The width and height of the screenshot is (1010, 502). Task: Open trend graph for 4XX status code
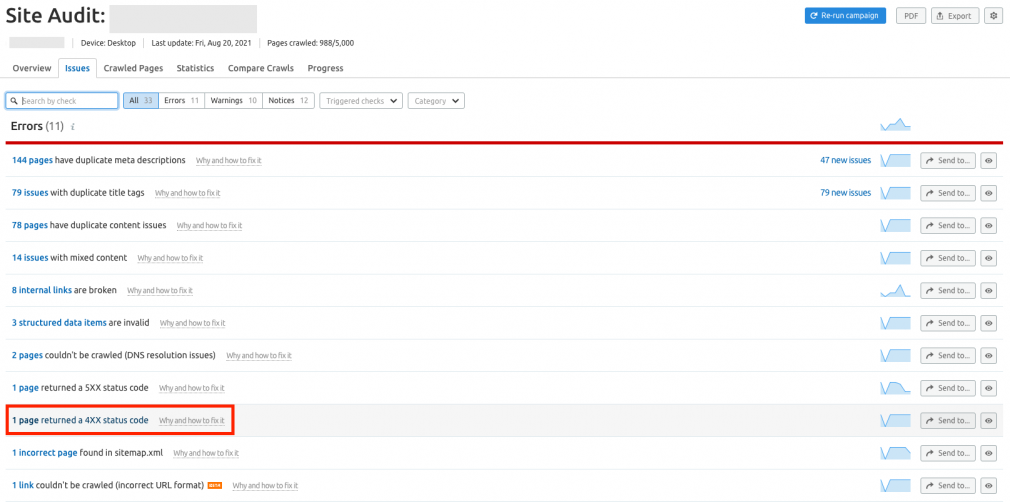tap(895, 421)
